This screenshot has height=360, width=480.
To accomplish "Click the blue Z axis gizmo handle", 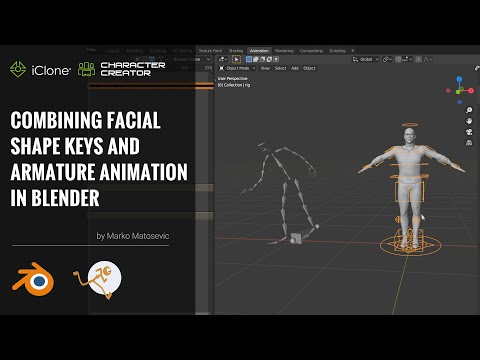I will click(x=459, y=79).
